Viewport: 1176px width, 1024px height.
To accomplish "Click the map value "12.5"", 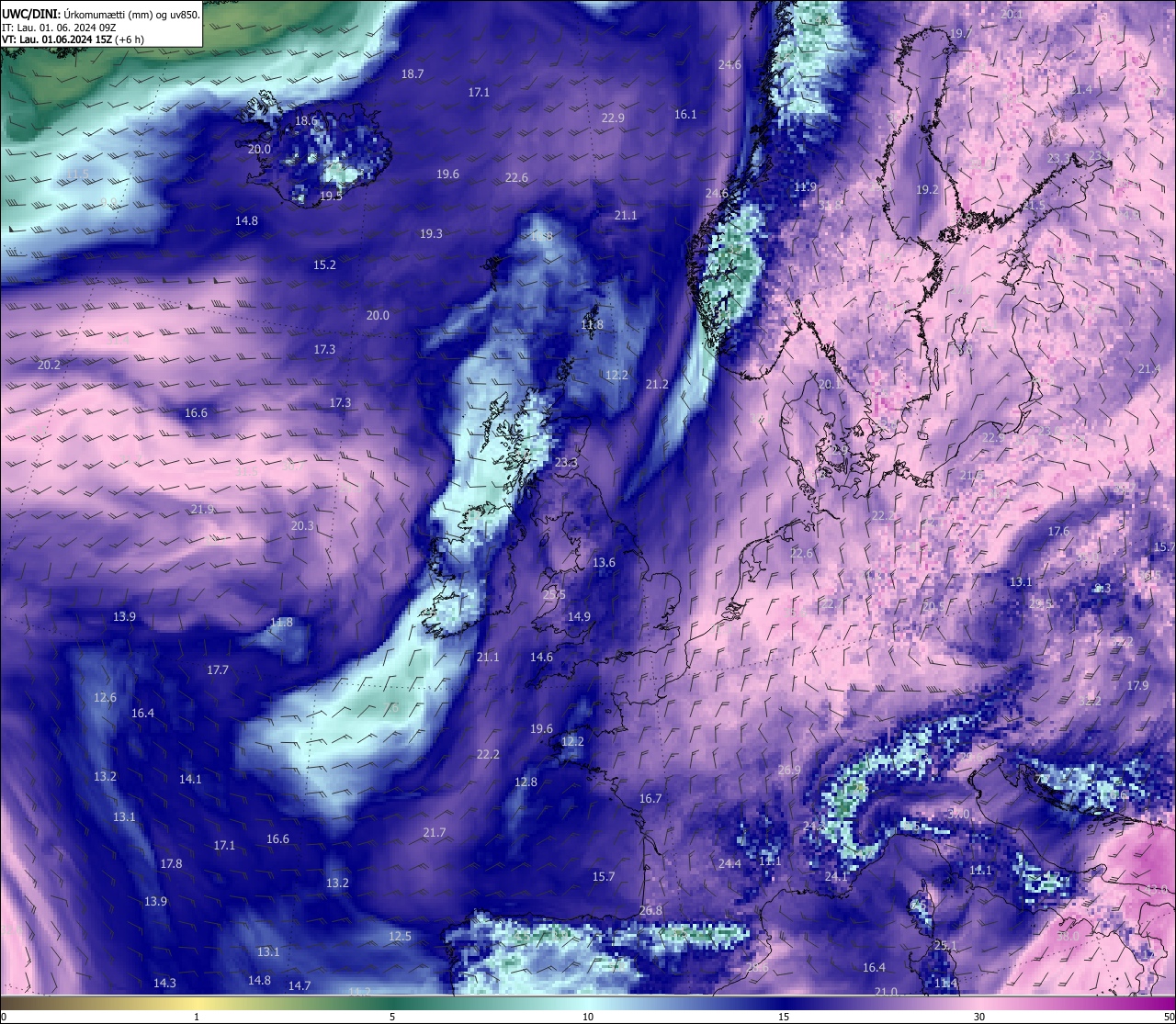I will pos(400,936).
